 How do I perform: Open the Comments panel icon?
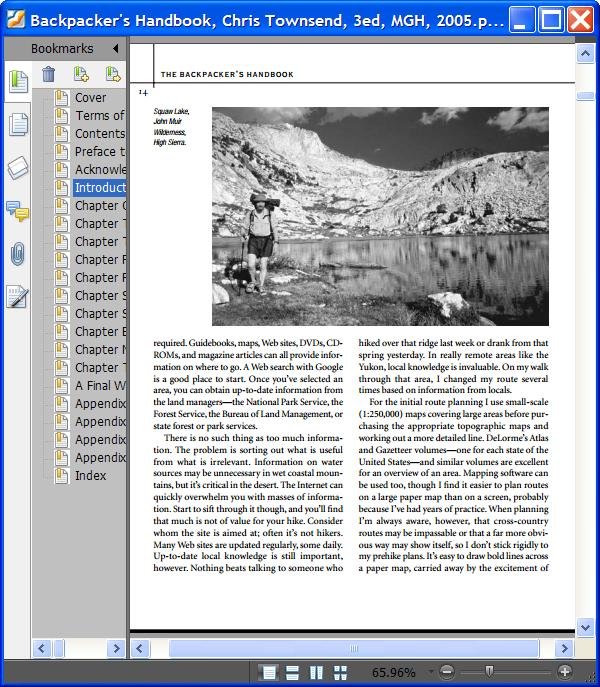tap(18, 211)
